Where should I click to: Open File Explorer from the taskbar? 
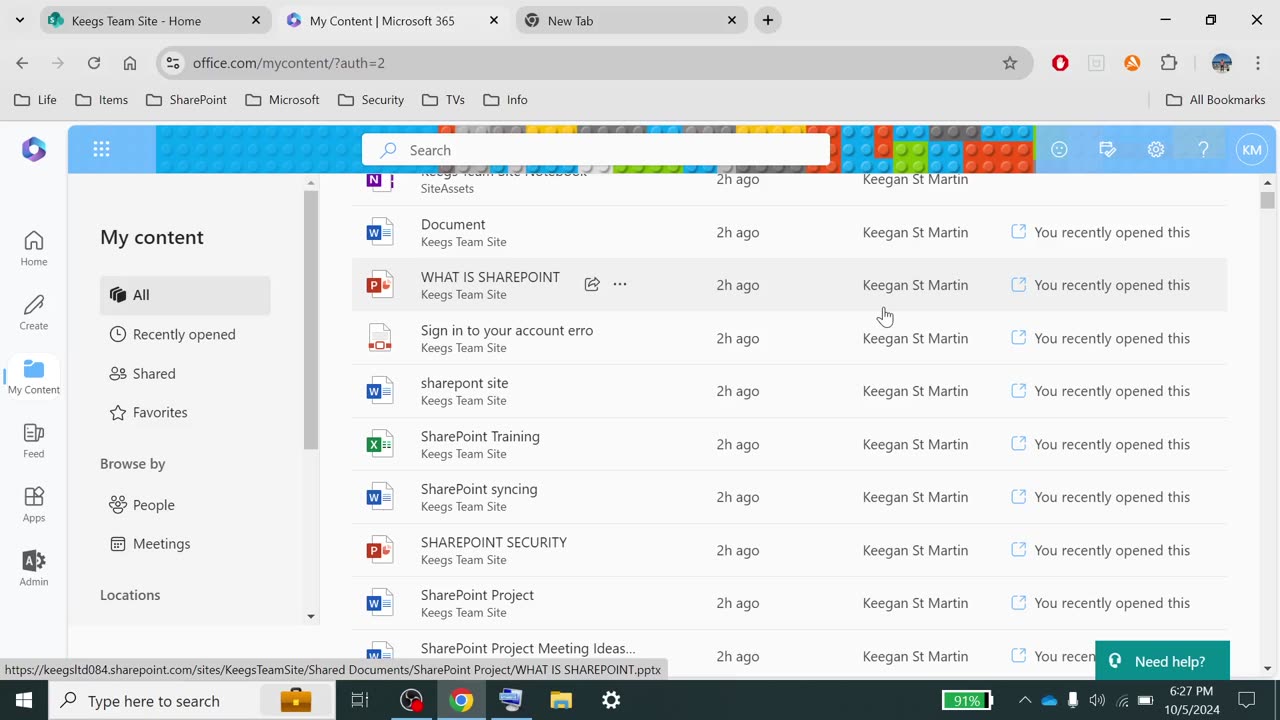pos(561,700)
